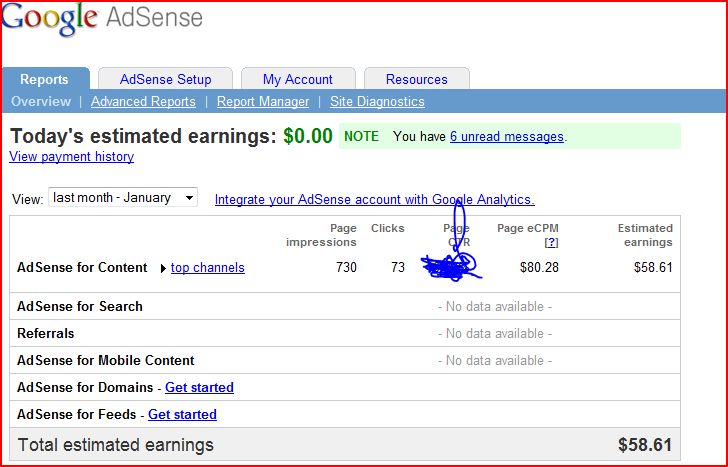The image size is (728, 467).
Task: Click today's $0.00 earnings amount
Action: 308,136
